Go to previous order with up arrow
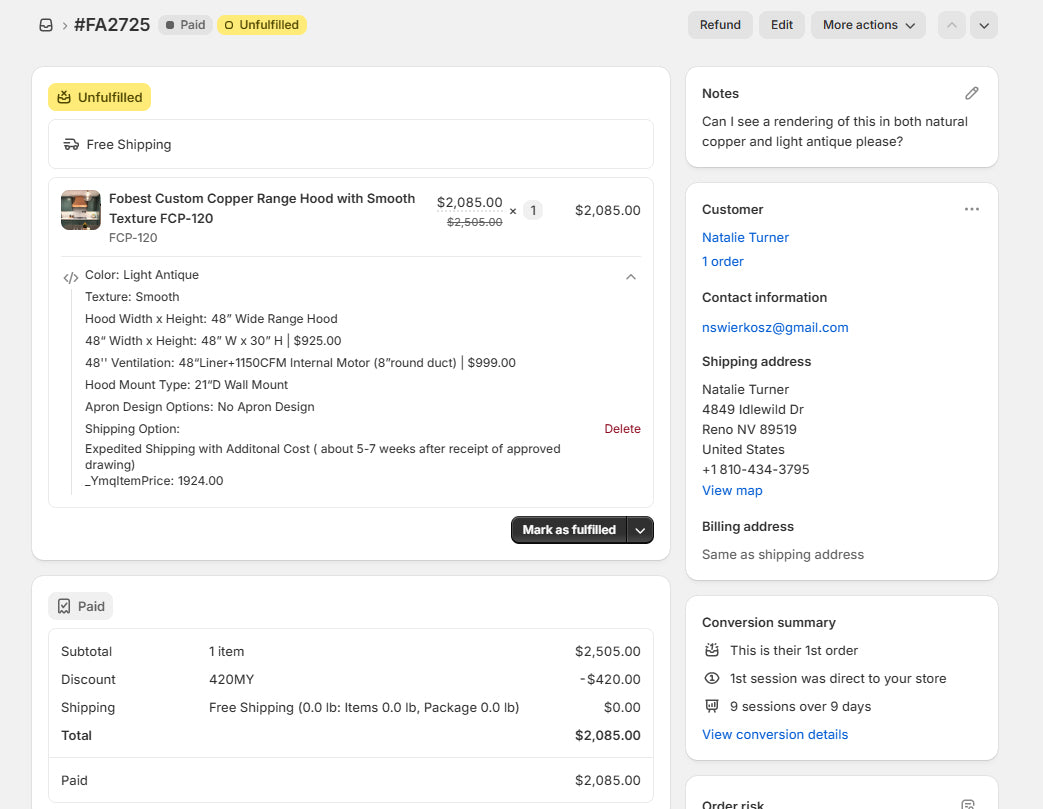1043x809 pixels. coord(952,25)
